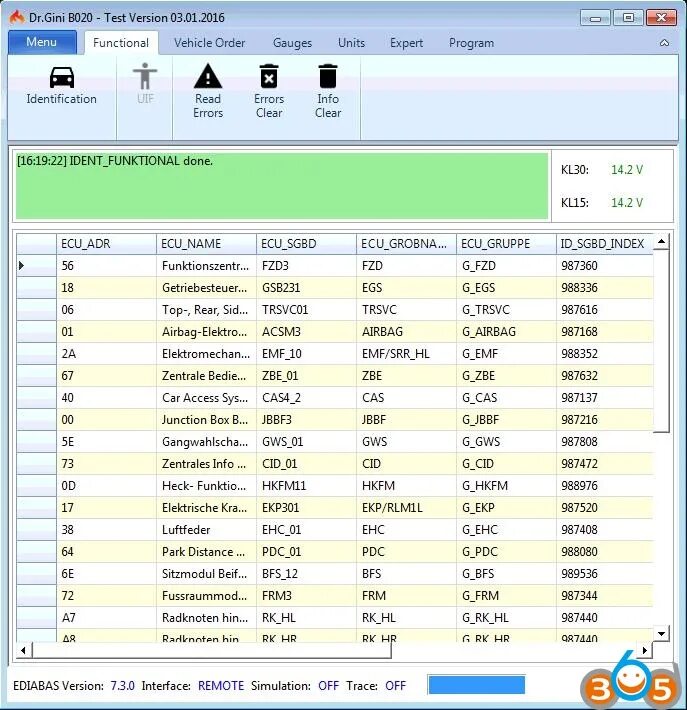Click the ID_SGBD_INDEX column header
Viewport: 687px width, 710px height.
click(605, 244)
